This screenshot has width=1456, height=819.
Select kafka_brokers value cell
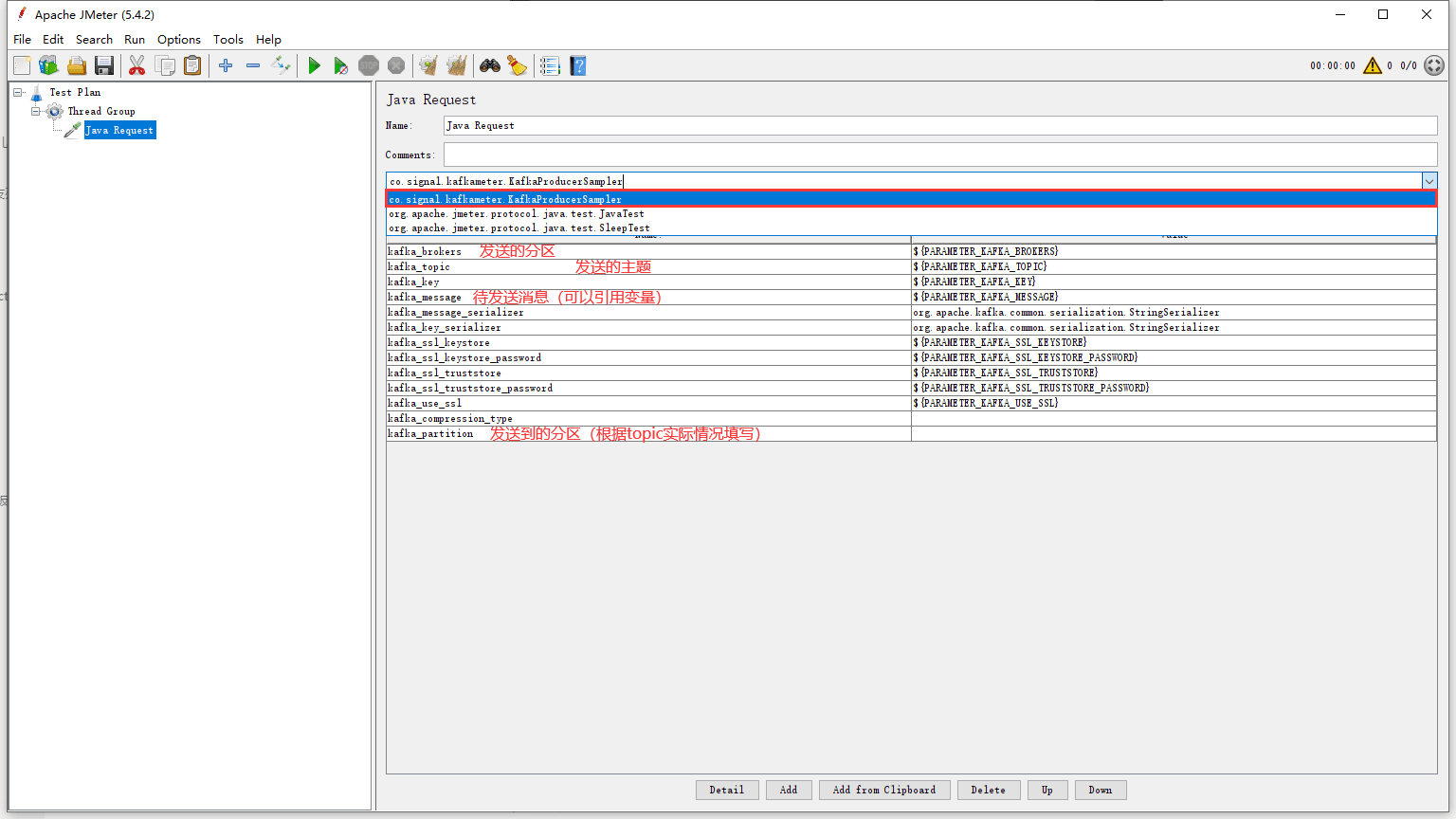(x=1174, y=251)
